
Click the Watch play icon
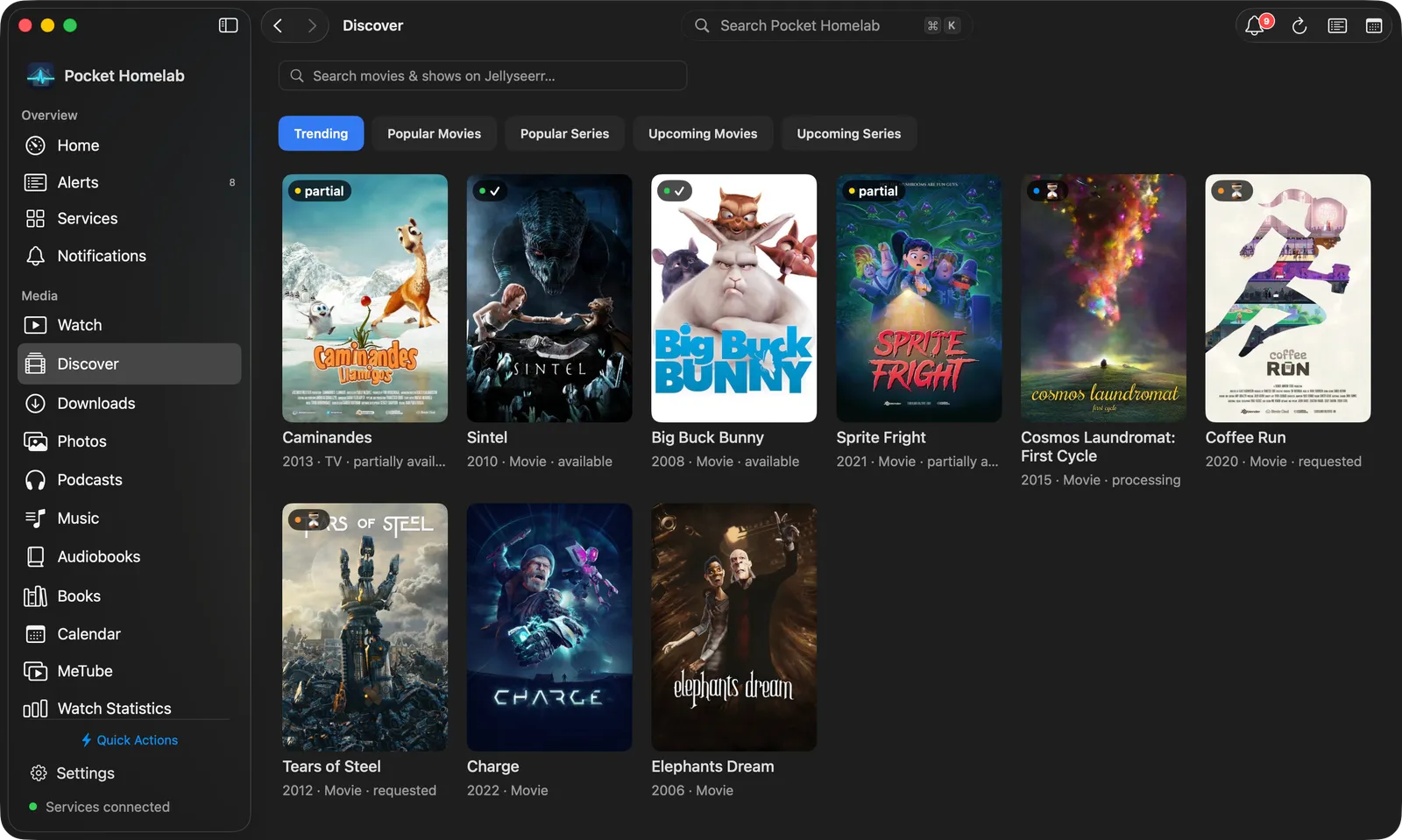tap(35, 325)
